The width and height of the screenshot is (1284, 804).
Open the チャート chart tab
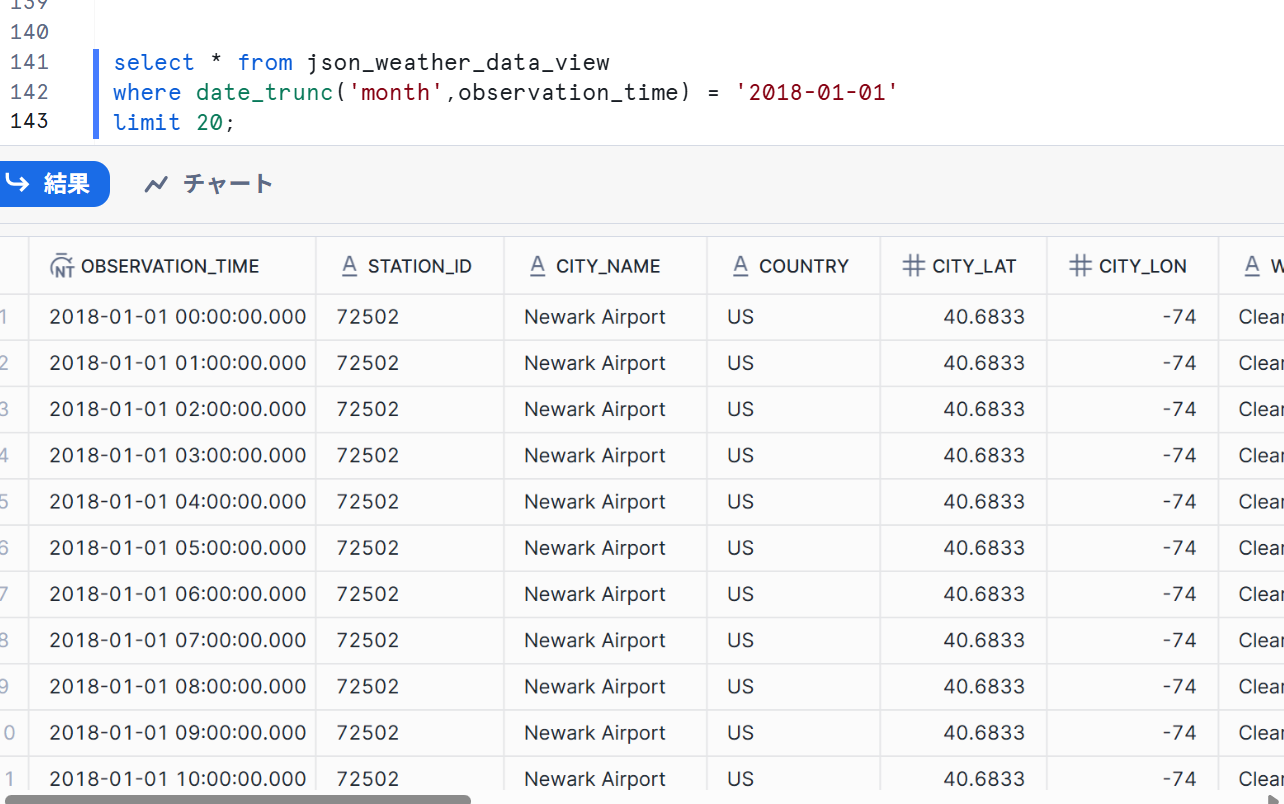pos(208,184)
